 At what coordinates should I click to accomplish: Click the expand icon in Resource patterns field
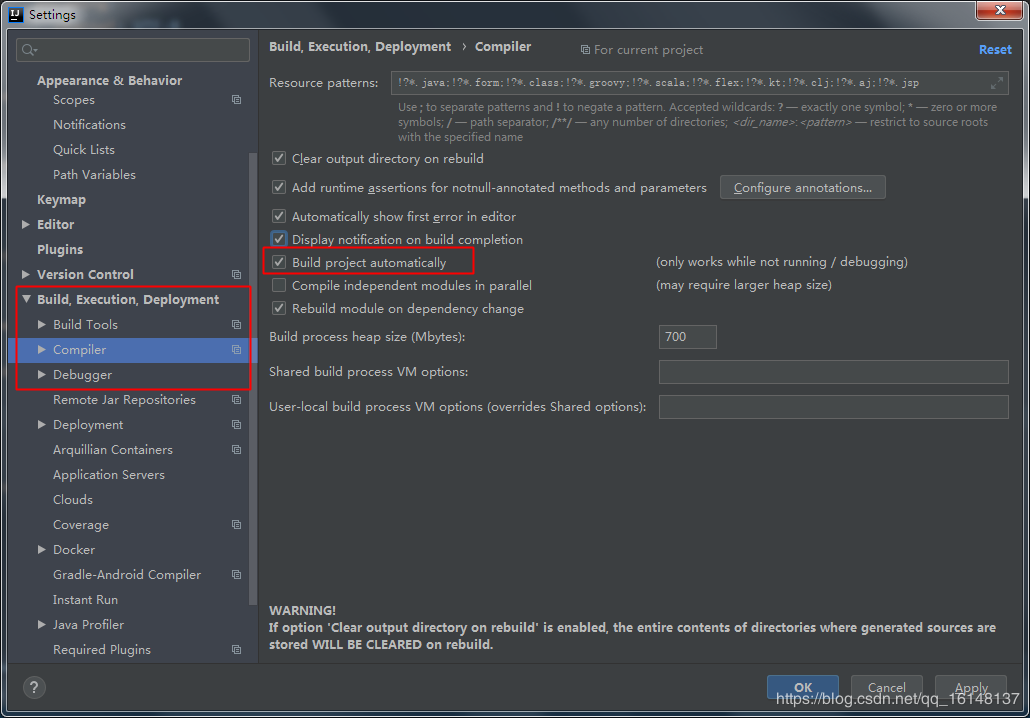[x=996, y=83]
